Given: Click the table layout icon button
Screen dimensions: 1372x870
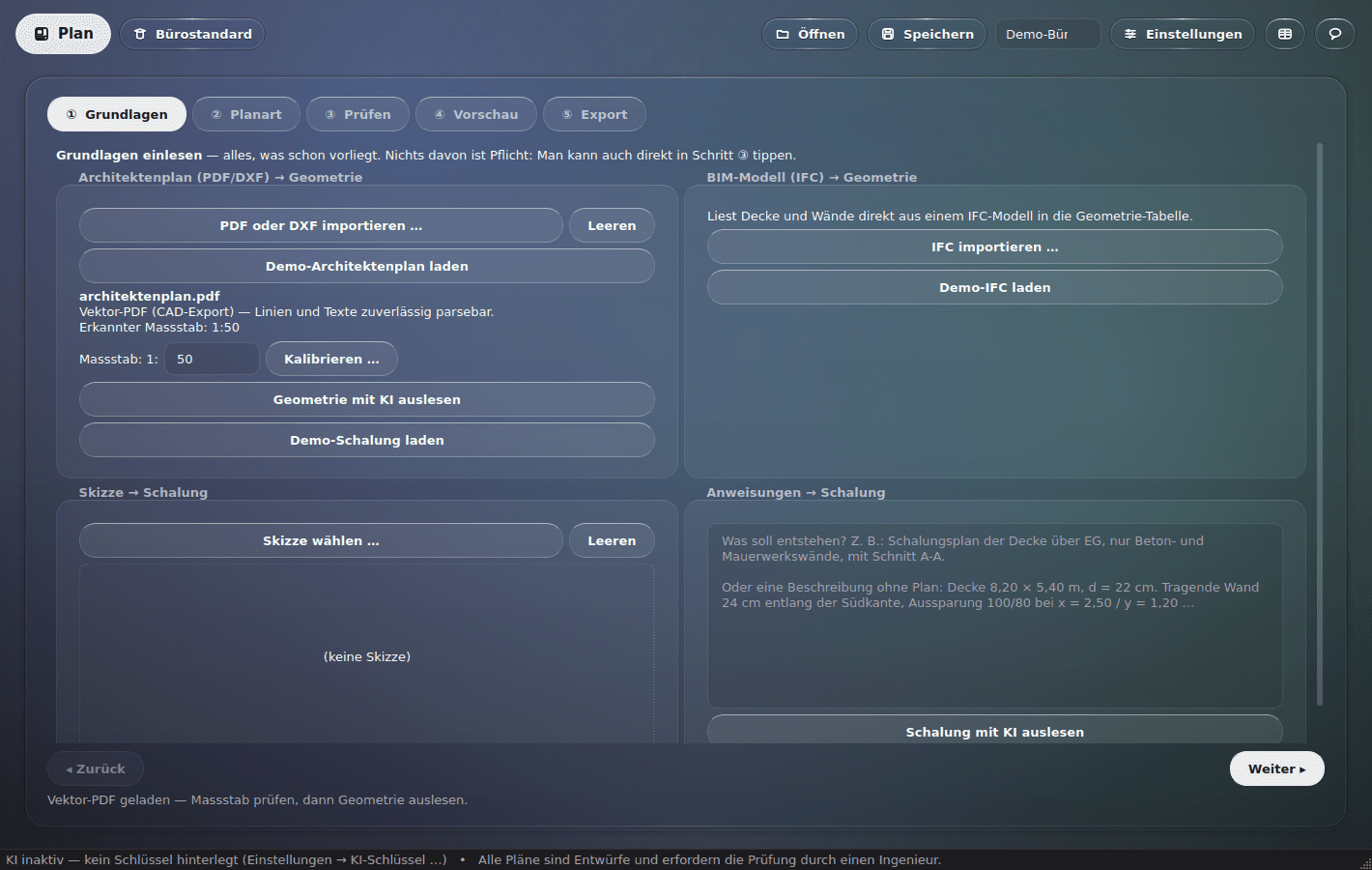Looking at the screenshot, I should 1285,34.
